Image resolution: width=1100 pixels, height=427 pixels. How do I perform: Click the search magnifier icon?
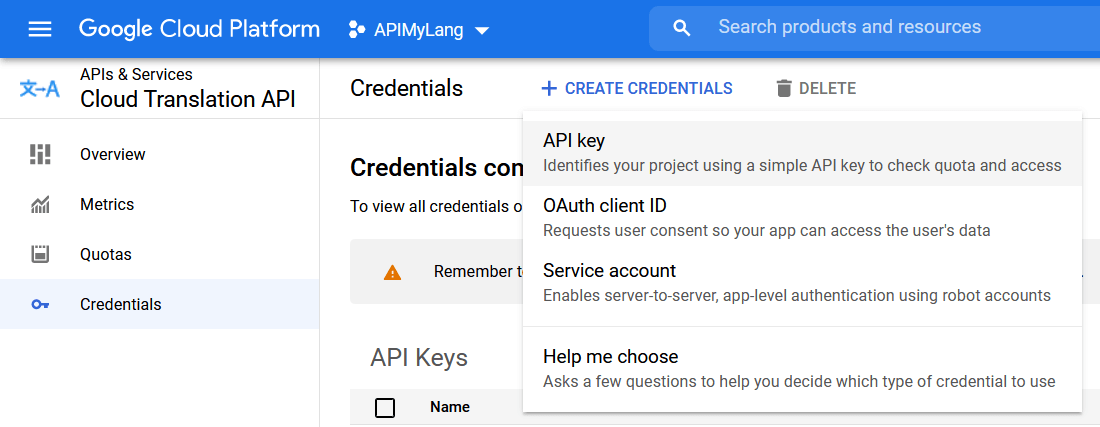(x=681, y=28)
